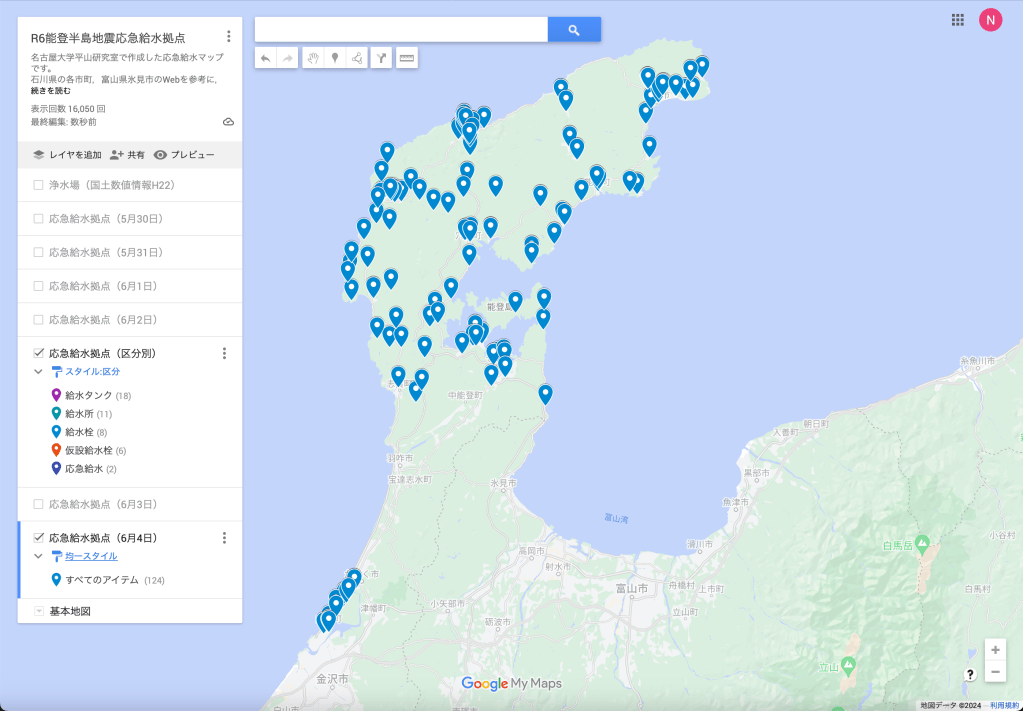Click the レイヤを追加 button

pyautogui.click(x=67, y=155)
